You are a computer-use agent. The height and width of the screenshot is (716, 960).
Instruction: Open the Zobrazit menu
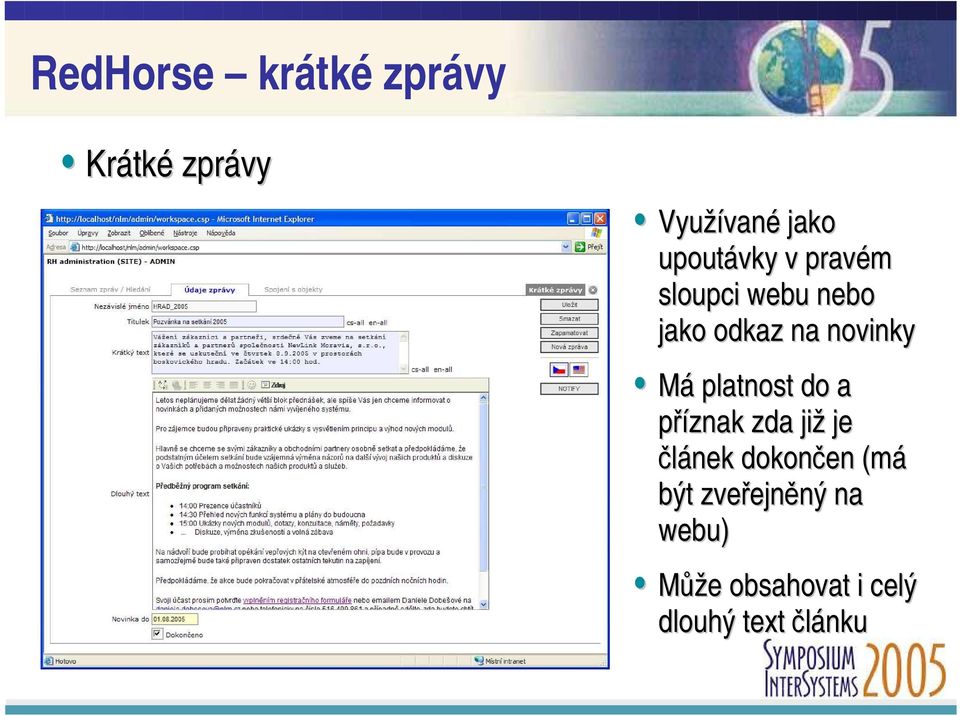coord(119,233)
